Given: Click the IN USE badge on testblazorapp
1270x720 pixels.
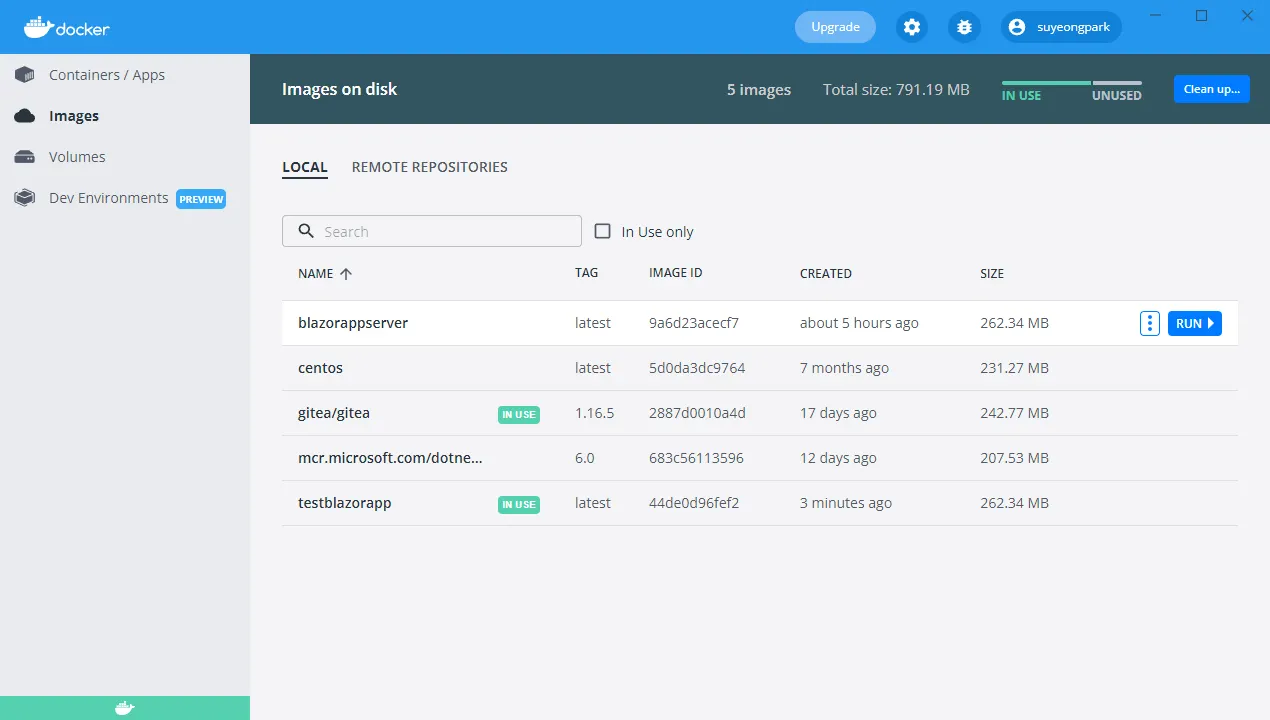Looking at the screenshot, I should click(x=519, y=504).
